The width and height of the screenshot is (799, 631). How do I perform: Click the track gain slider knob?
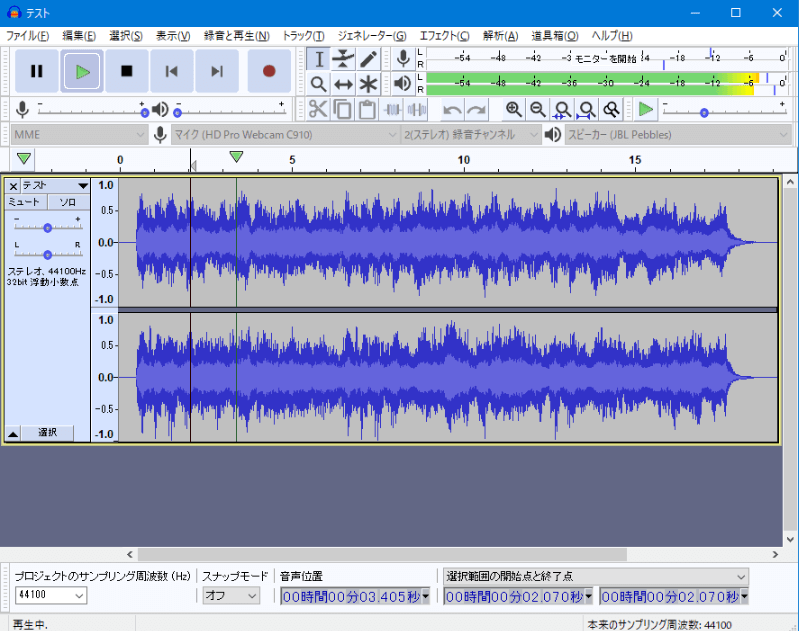coord(47,227)
